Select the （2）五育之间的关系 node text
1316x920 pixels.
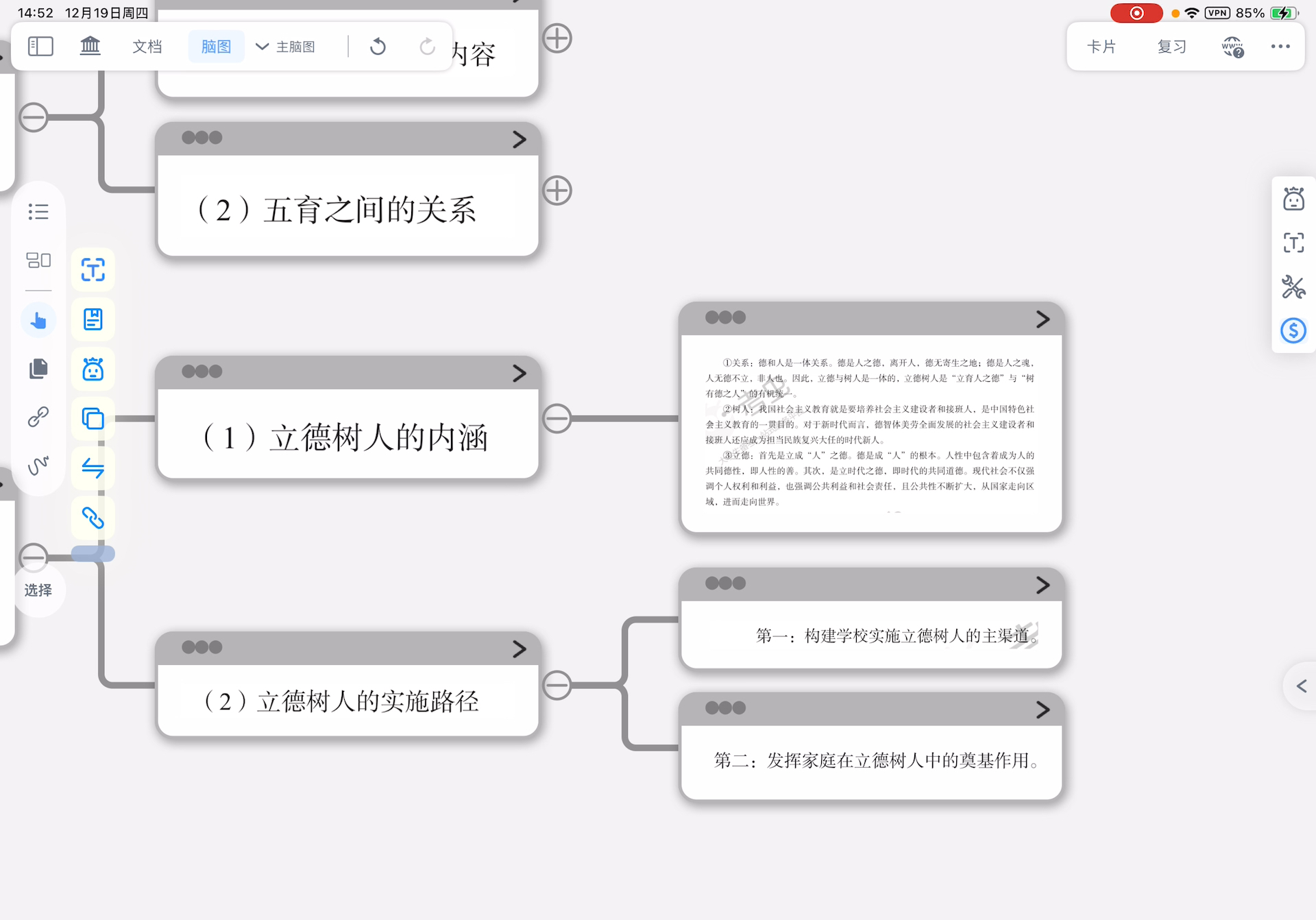click(336, 210)
